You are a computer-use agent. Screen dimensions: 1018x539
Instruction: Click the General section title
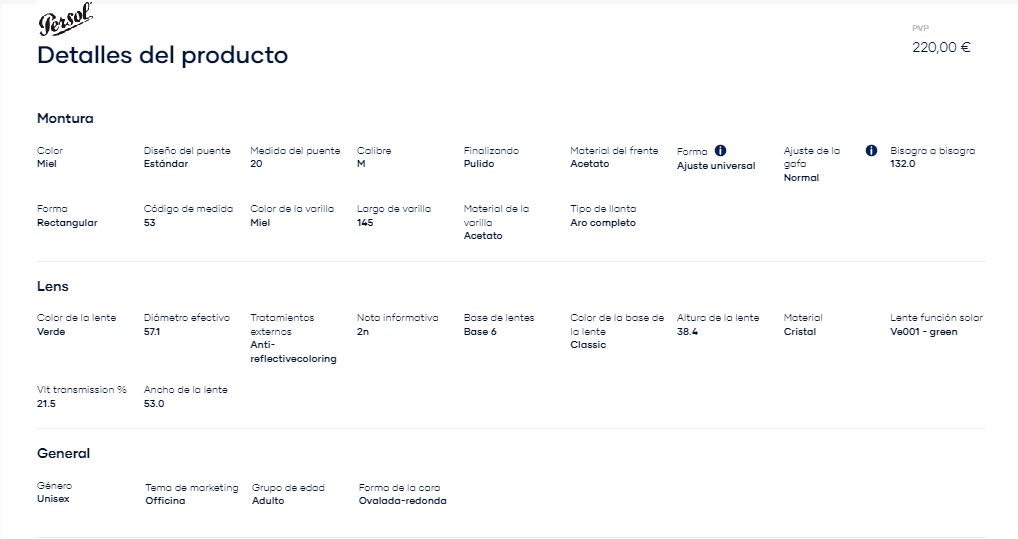coord(64,453)
